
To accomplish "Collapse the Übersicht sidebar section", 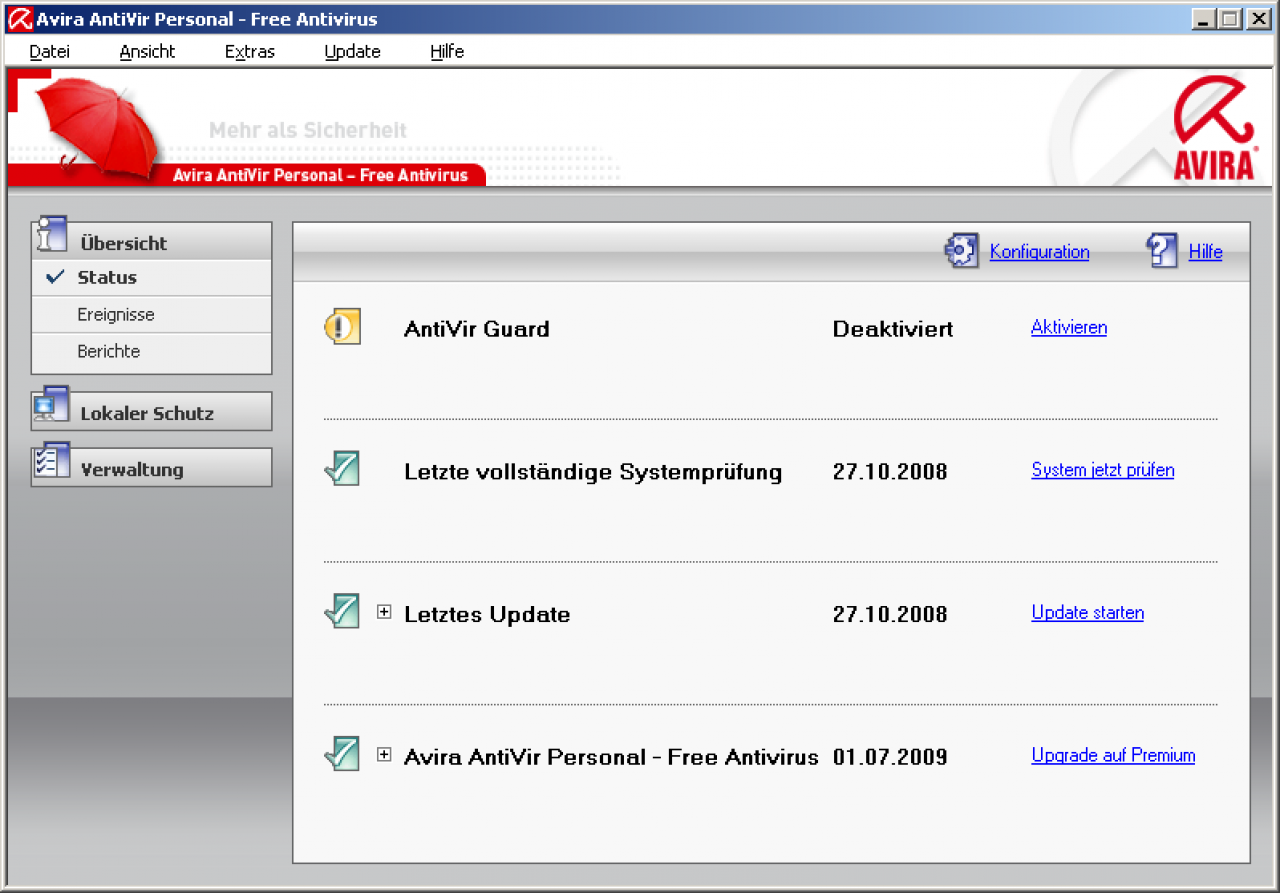I will [152, 241].
